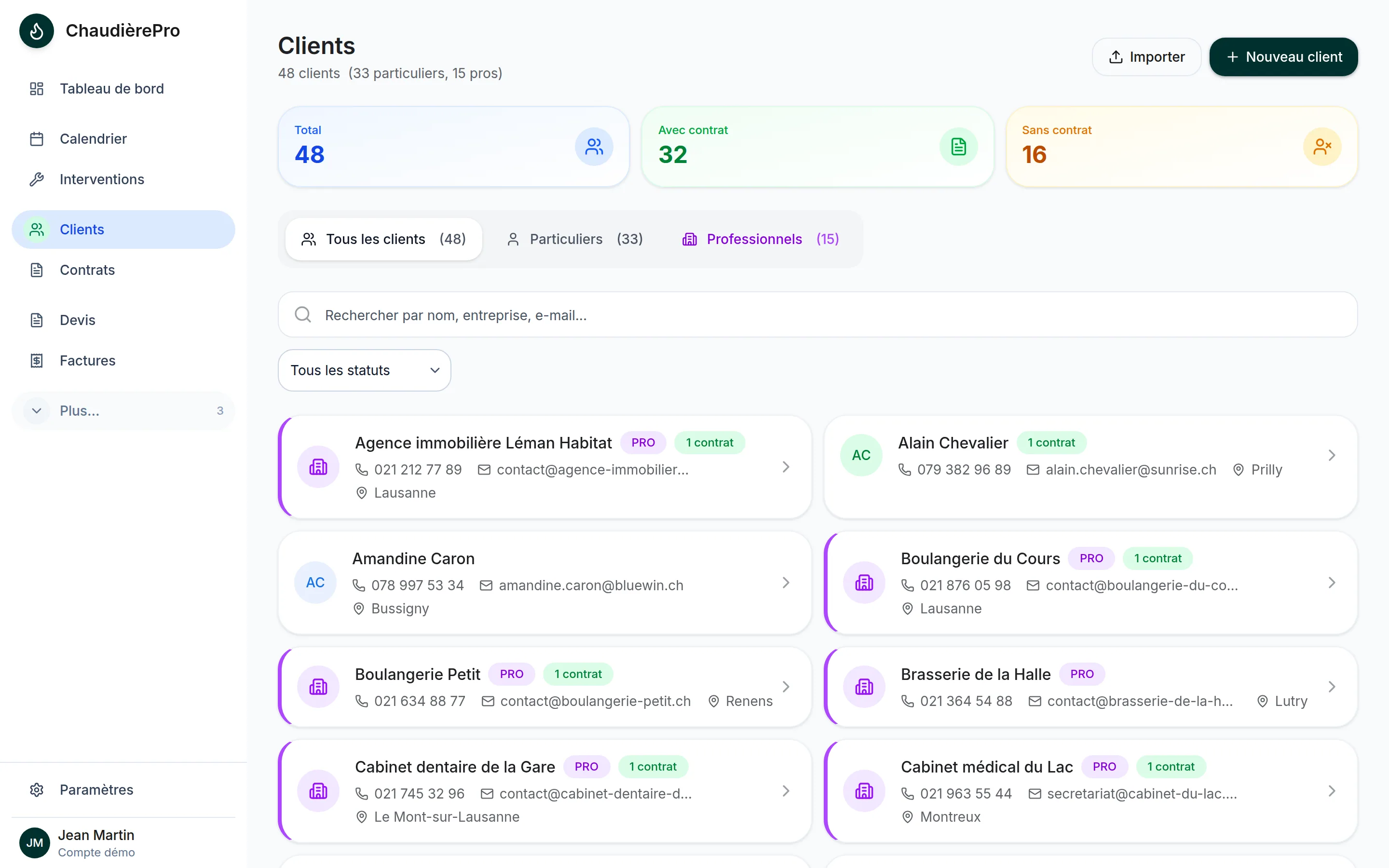Screen dimensions: 1389x868
Task: Click the Sans contrat user icon
Action: click(1322, 147)
